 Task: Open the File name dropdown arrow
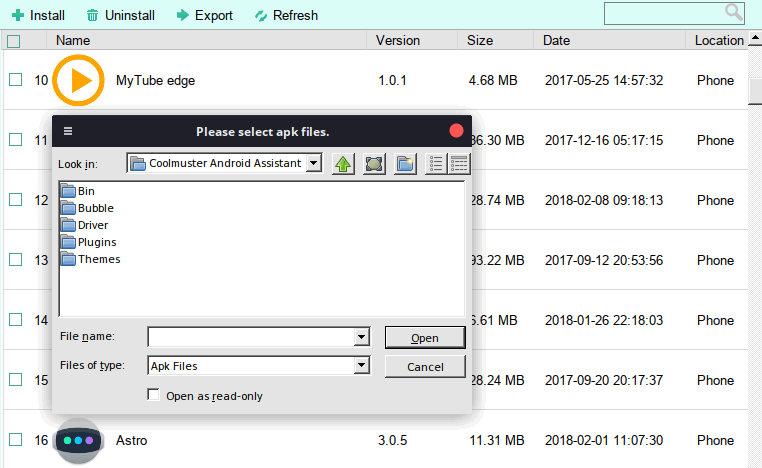(x=361, y=337)
